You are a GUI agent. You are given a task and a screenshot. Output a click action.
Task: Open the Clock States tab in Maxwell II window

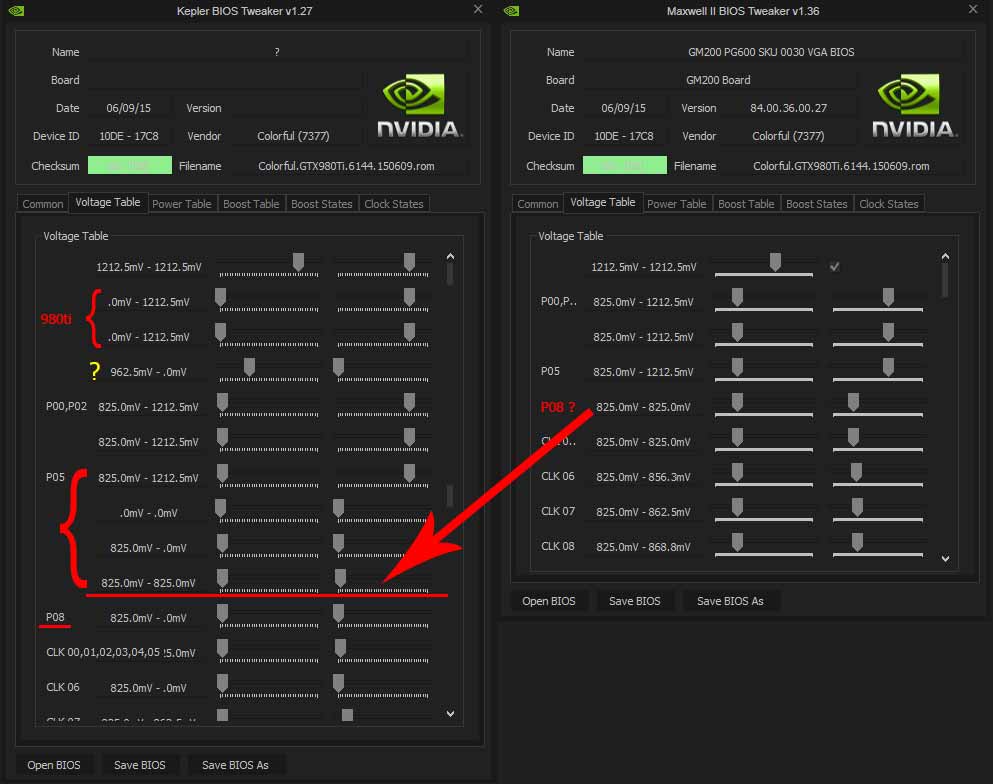click(889, 204)
